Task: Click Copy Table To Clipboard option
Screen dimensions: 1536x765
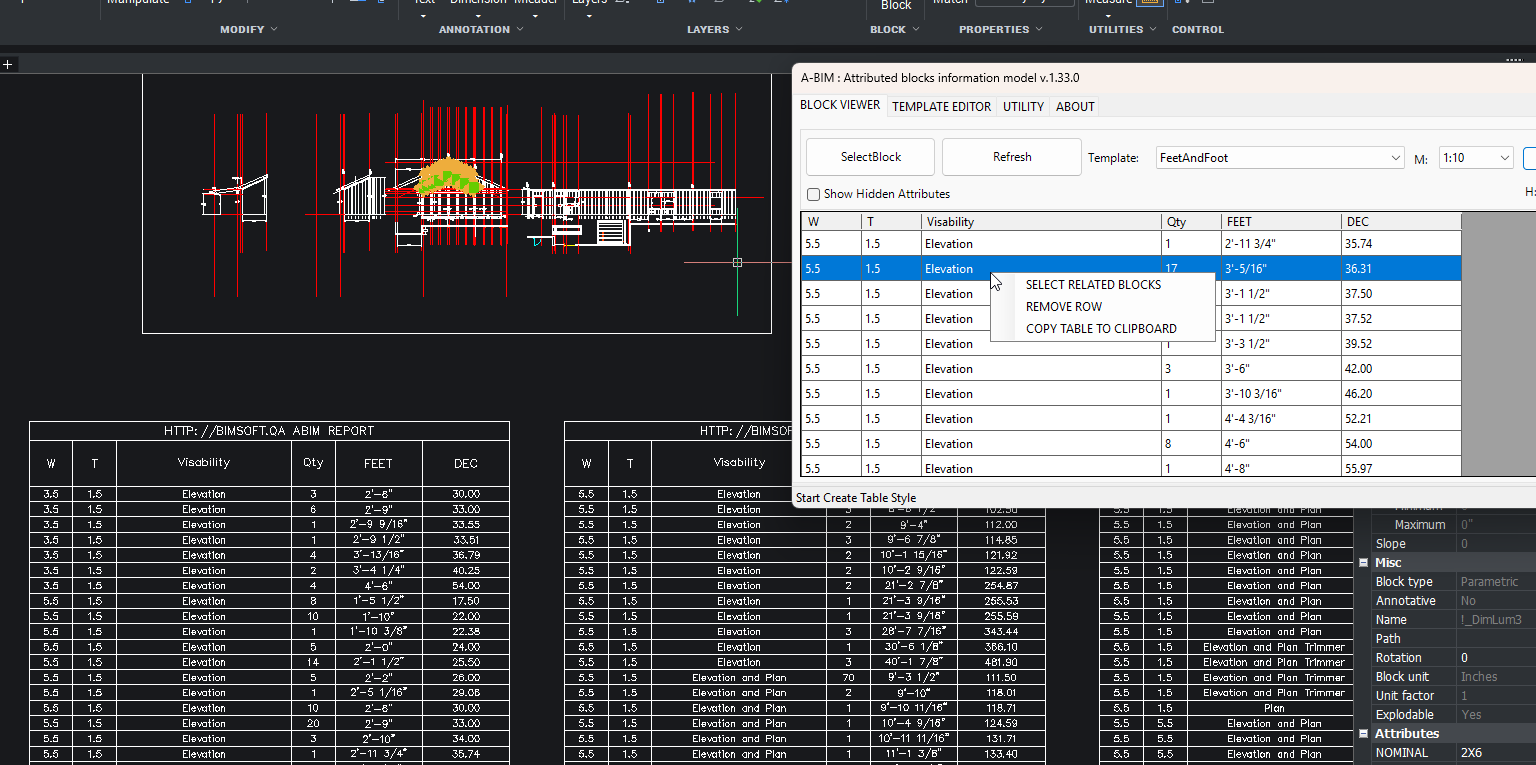Action: (x=1101, y=329)
